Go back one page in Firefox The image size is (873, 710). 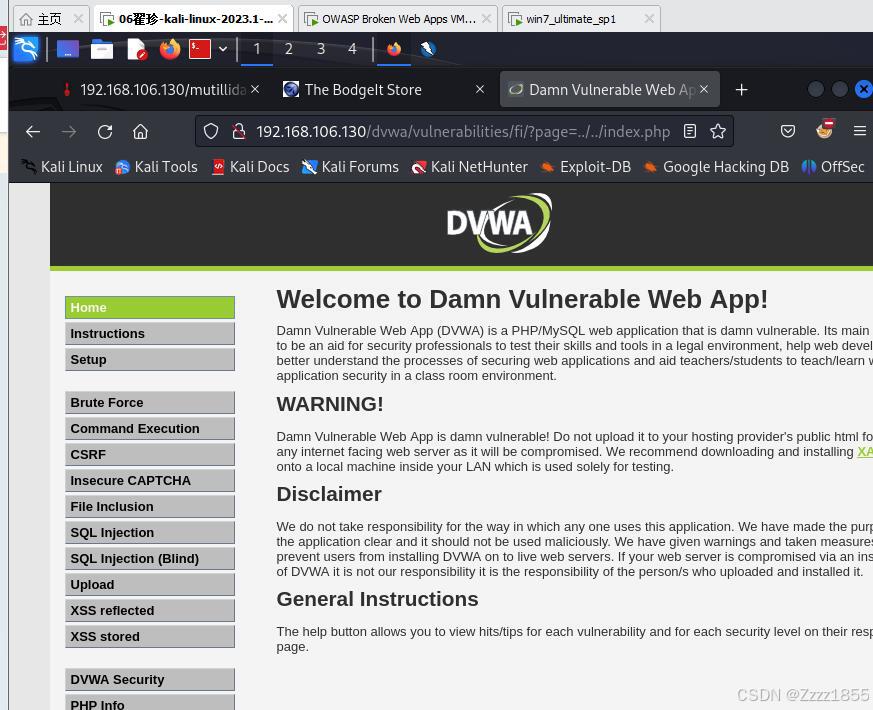point(33,131)
